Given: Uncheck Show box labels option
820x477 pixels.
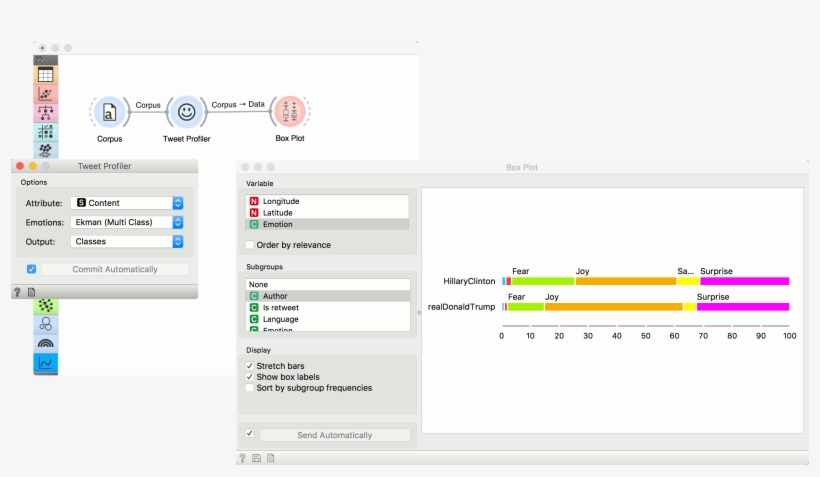Looking at the screenshot, I should 250,377.
